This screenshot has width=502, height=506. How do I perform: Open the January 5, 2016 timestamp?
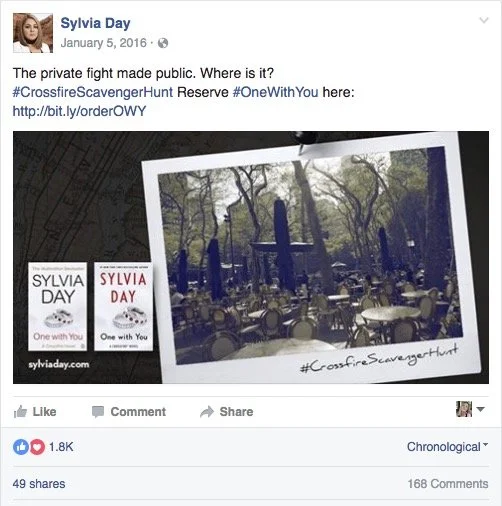coord(103,43)
